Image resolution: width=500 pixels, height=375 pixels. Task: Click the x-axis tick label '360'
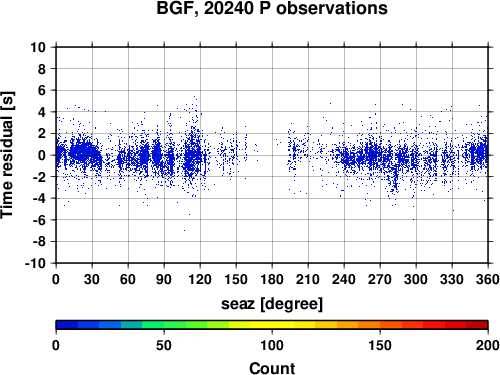488,279
